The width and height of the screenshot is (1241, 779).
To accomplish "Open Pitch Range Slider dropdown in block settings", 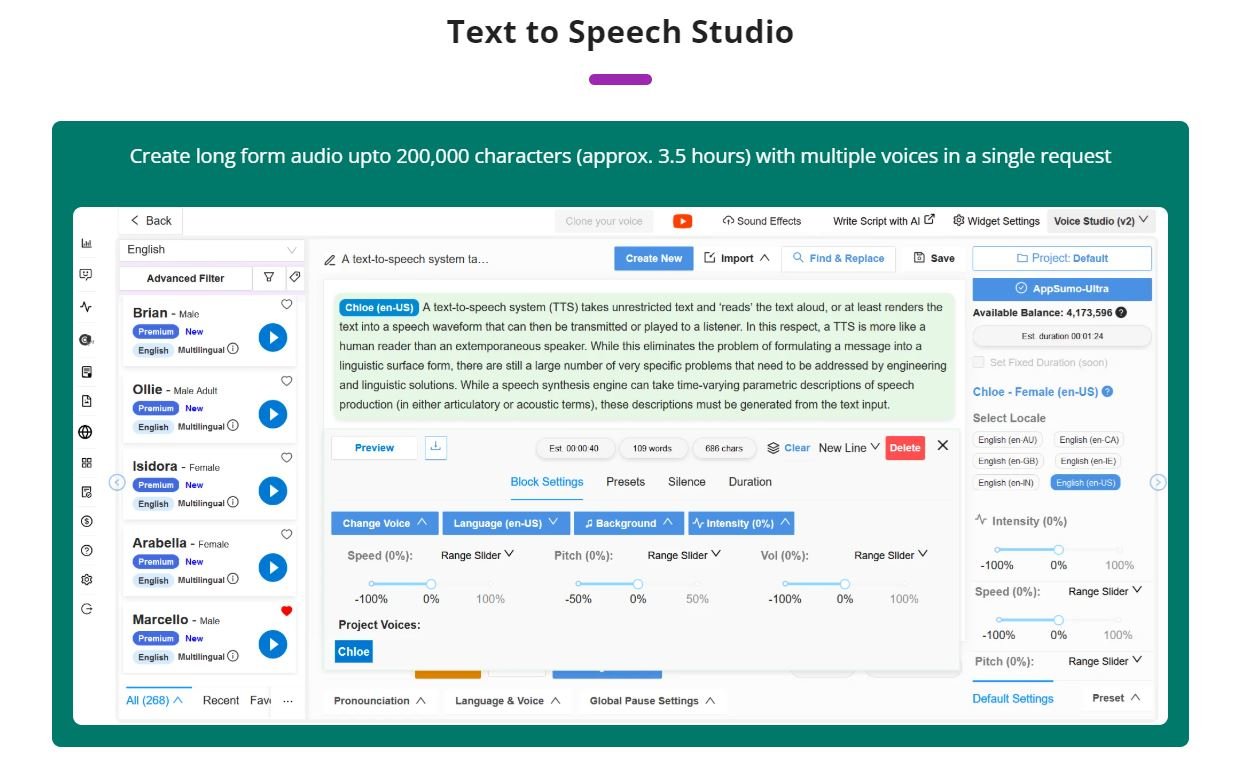I will [x=685, y=555].
